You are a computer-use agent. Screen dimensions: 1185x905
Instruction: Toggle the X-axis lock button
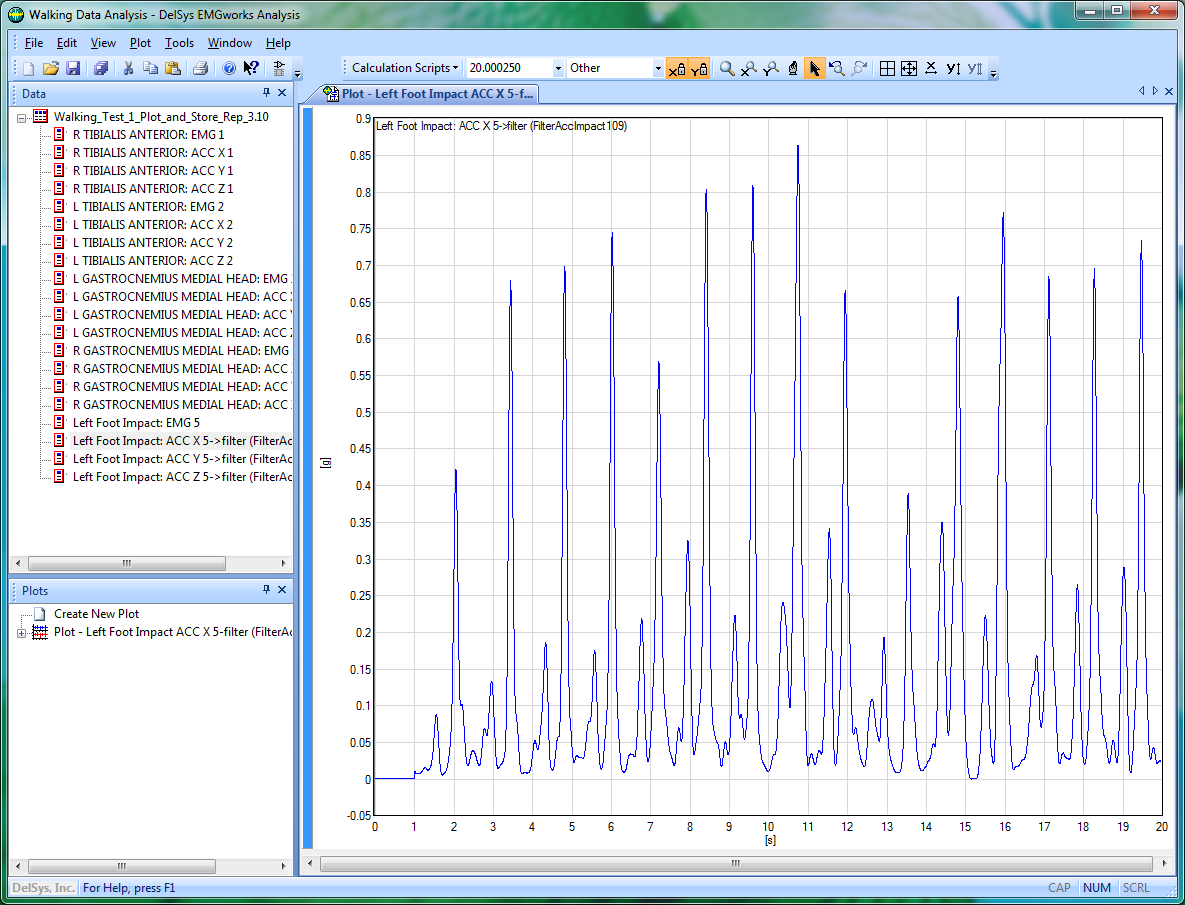(x=677, y=68)
